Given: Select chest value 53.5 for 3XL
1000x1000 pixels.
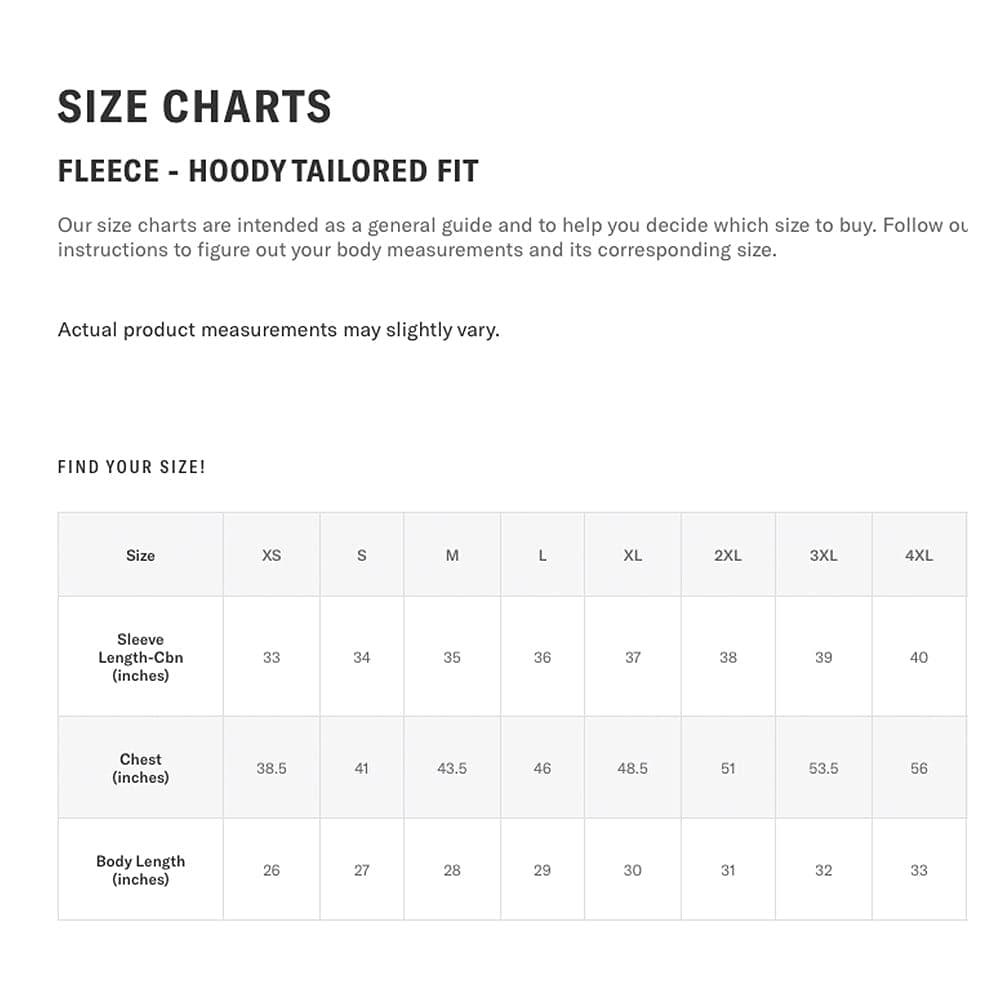Looking at the screenshot, I should [x=823, y=768].
